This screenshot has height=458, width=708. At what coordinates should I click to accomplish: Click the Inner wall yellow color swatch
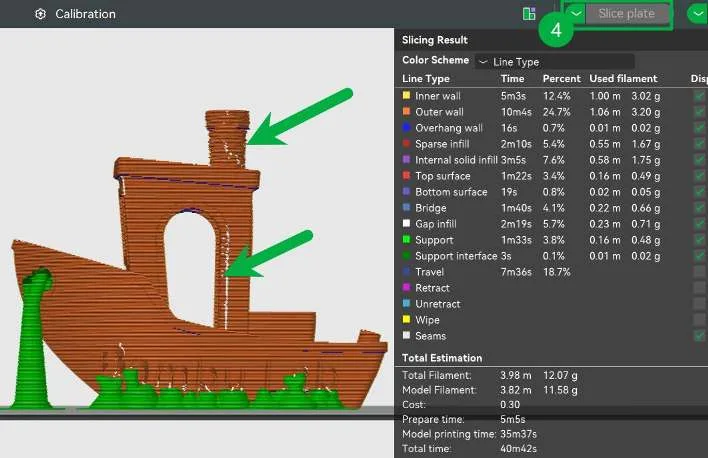tap(406, 95)
